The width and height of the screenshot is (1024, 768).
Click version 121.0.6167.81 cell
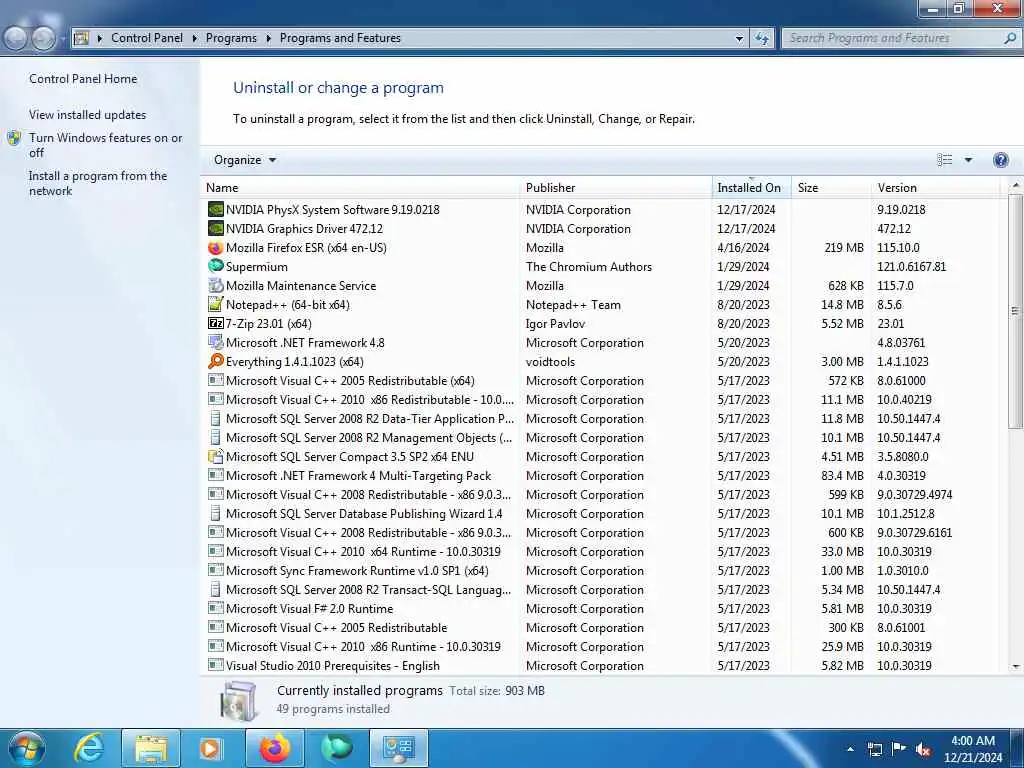pyautogui.click(x=911, y=266)
